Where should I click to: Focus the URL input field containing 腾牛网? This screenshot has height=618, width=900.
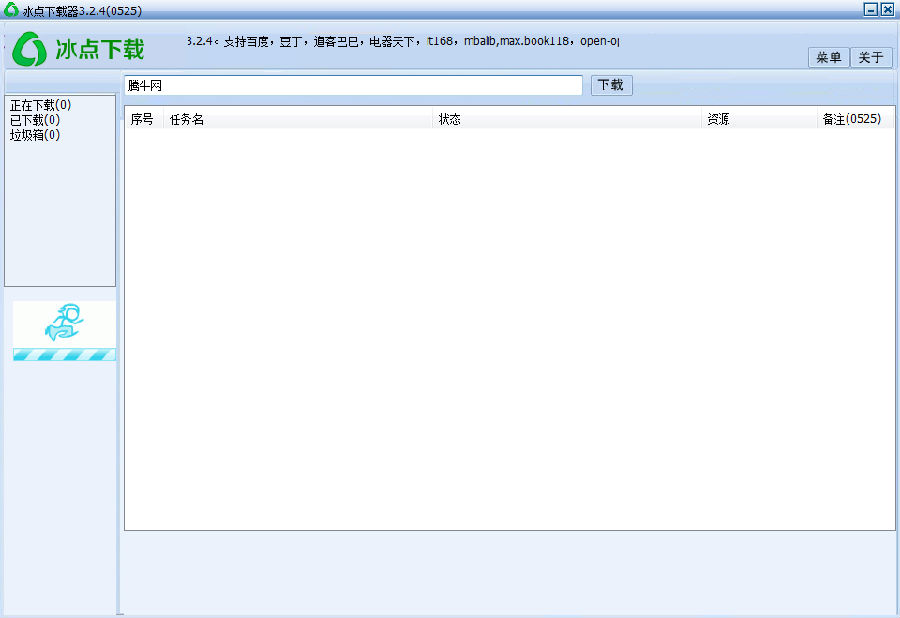pos(353,85)
